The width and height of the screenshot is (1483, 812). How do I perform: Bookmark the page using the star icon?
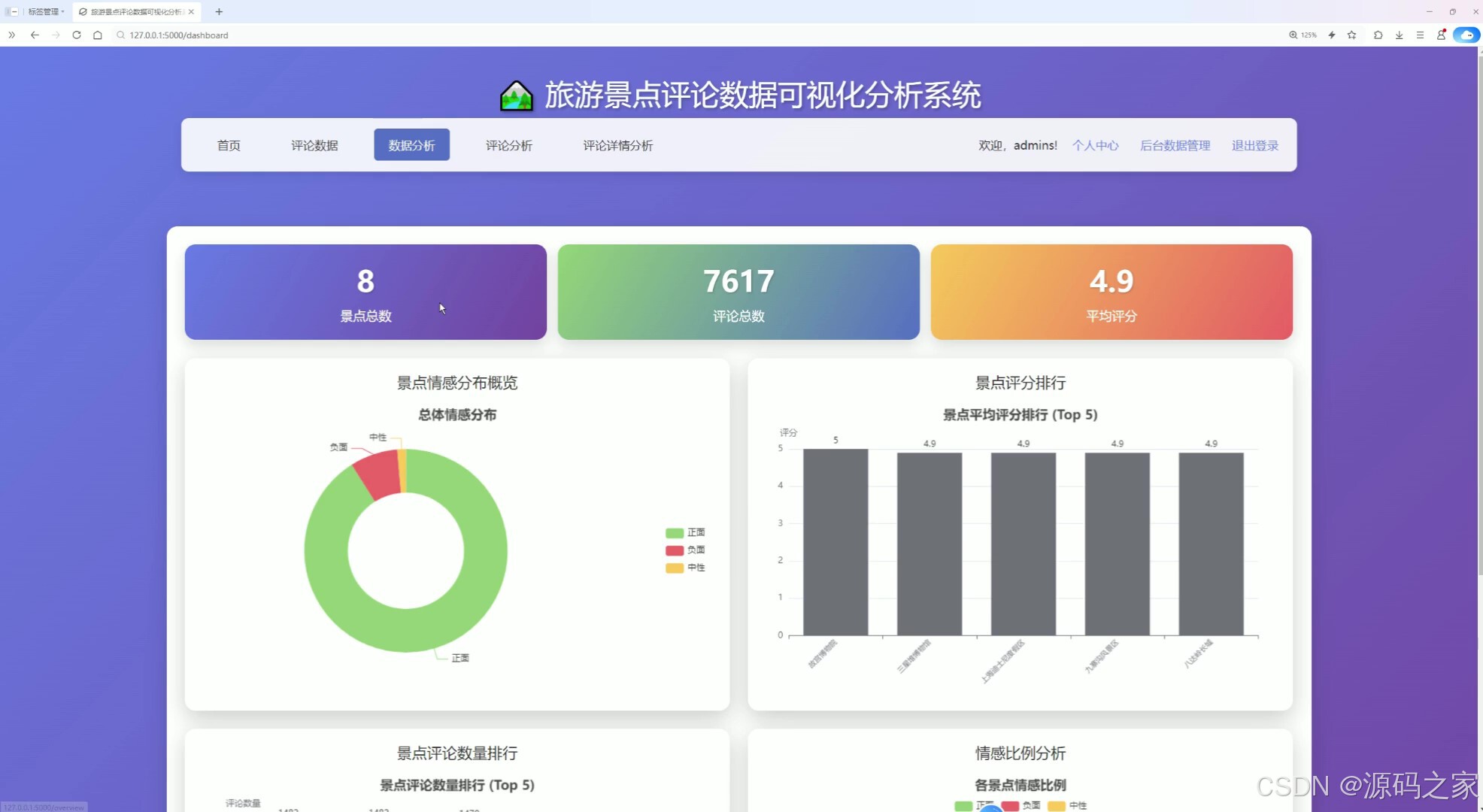1353,35
